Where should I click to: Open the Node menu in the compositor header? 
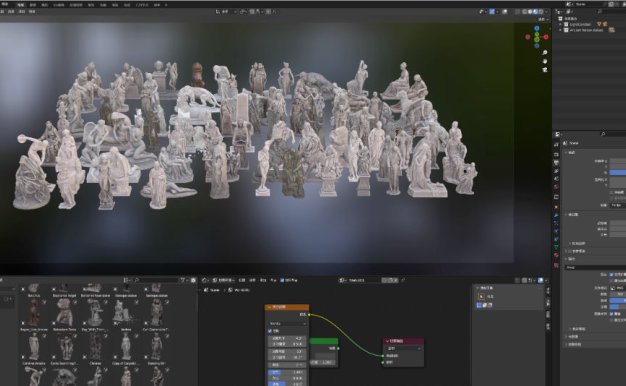(273, 280)
